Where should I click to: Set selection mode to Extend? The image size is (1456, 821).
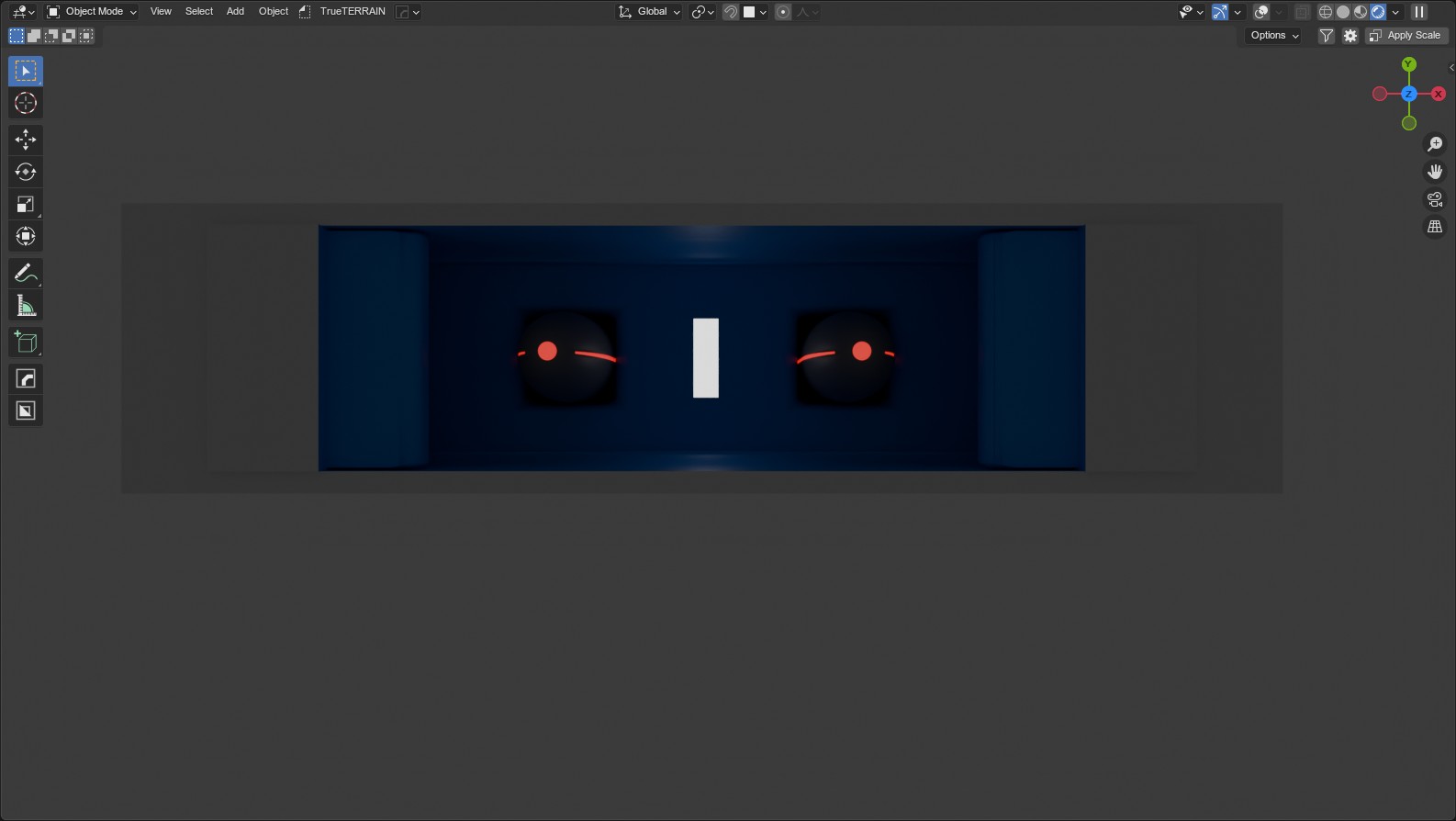click(34, 36)
